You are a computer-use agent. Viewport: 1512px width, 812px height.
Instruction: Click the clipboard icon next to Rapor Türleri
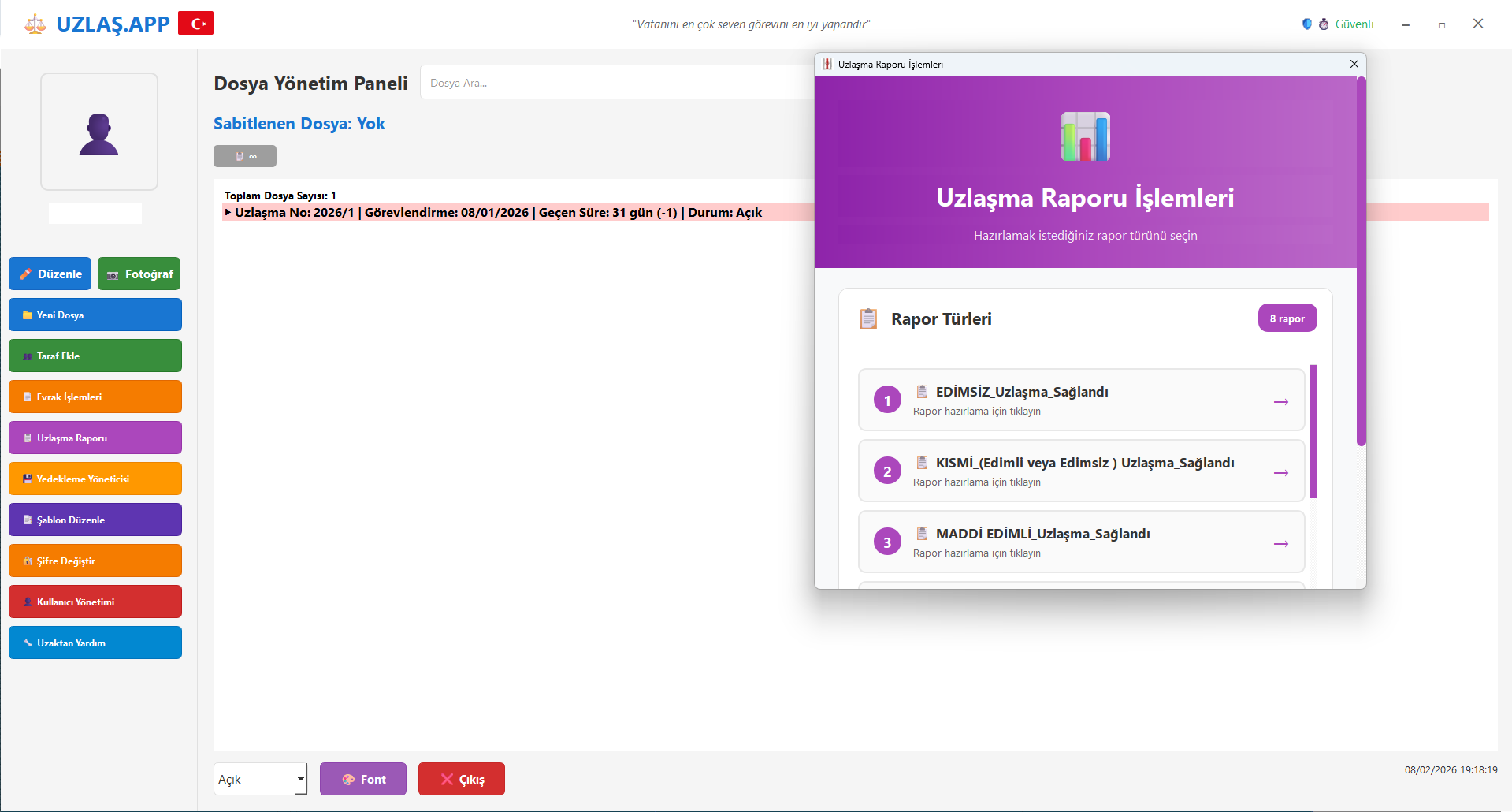pyautogui.click(x=868, y=318)
